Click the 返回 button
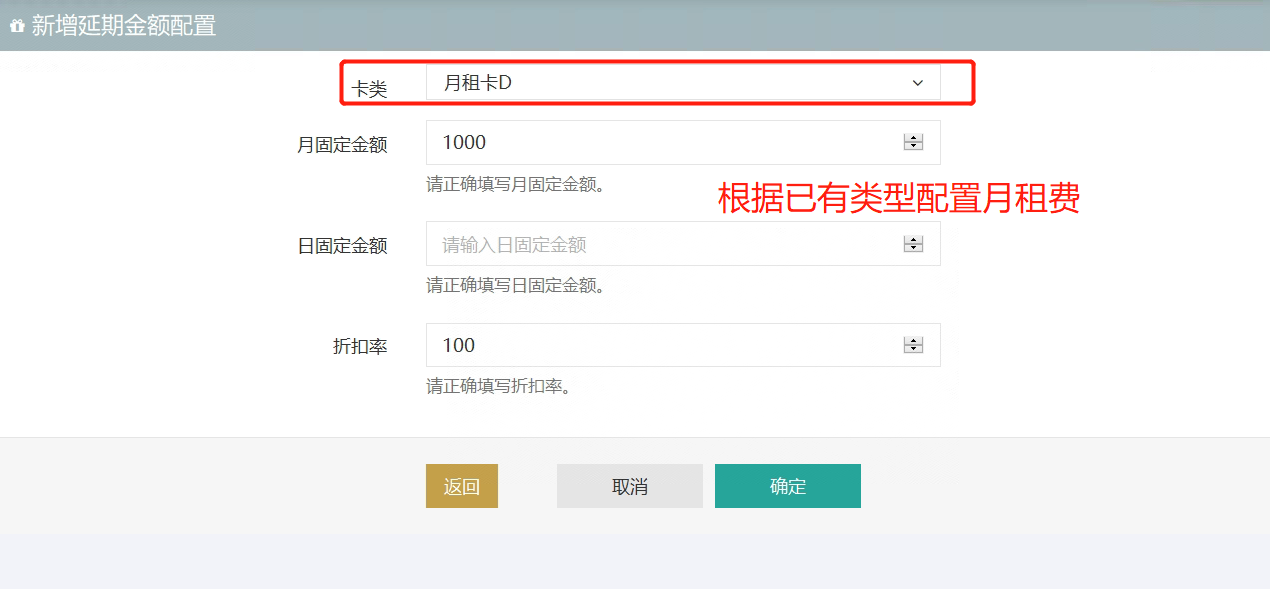1270x589 pixels. click(462, 486)
